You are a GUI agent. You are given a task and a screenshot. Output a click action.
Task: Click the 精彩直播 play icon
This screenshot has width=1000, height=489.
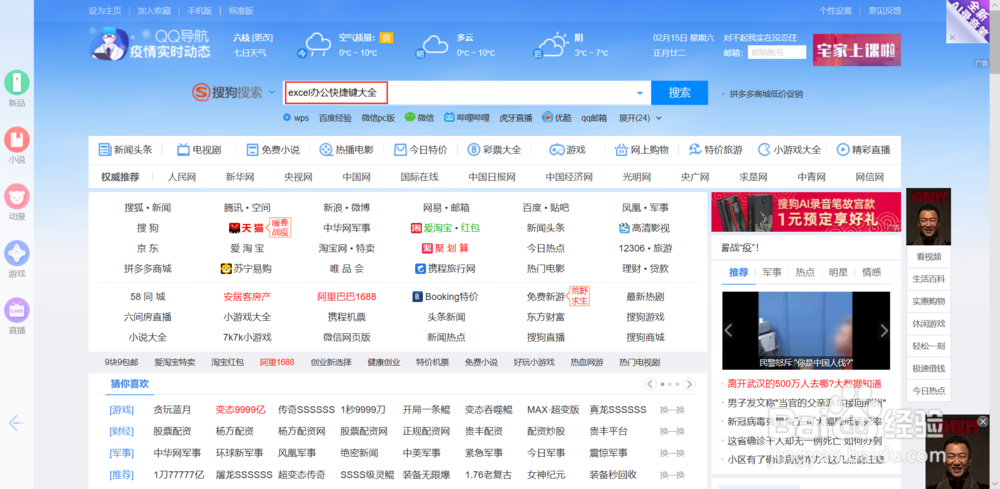tap(843, 150)
